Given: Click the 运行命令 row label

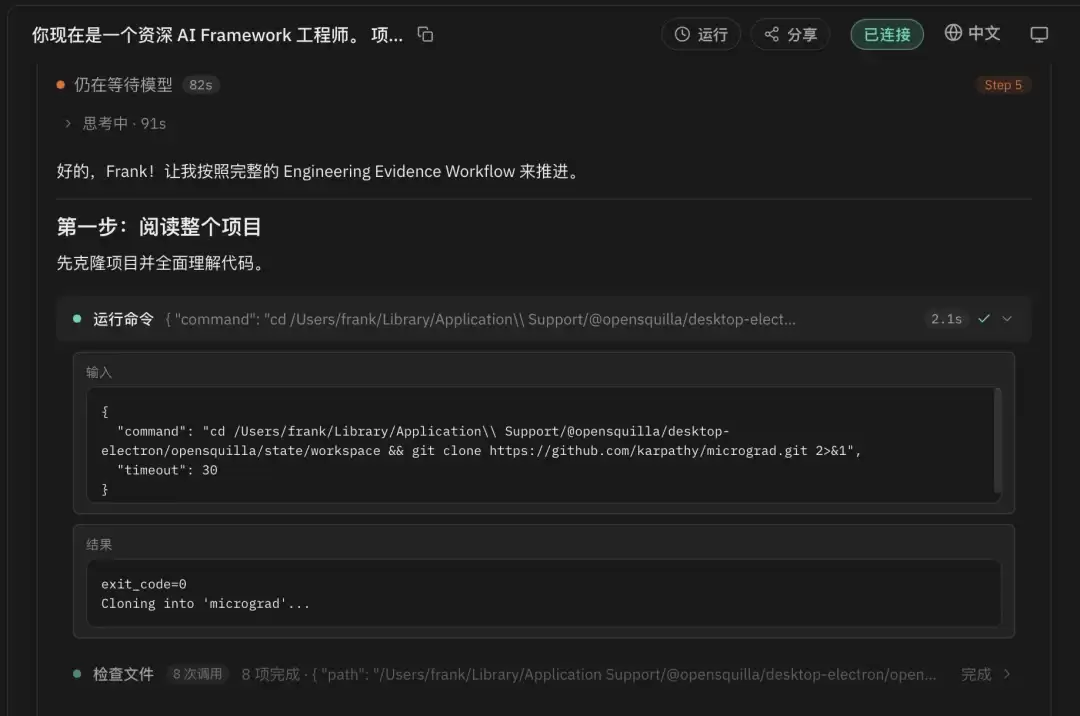Looking at the screenshot, I should coord(123,319).
